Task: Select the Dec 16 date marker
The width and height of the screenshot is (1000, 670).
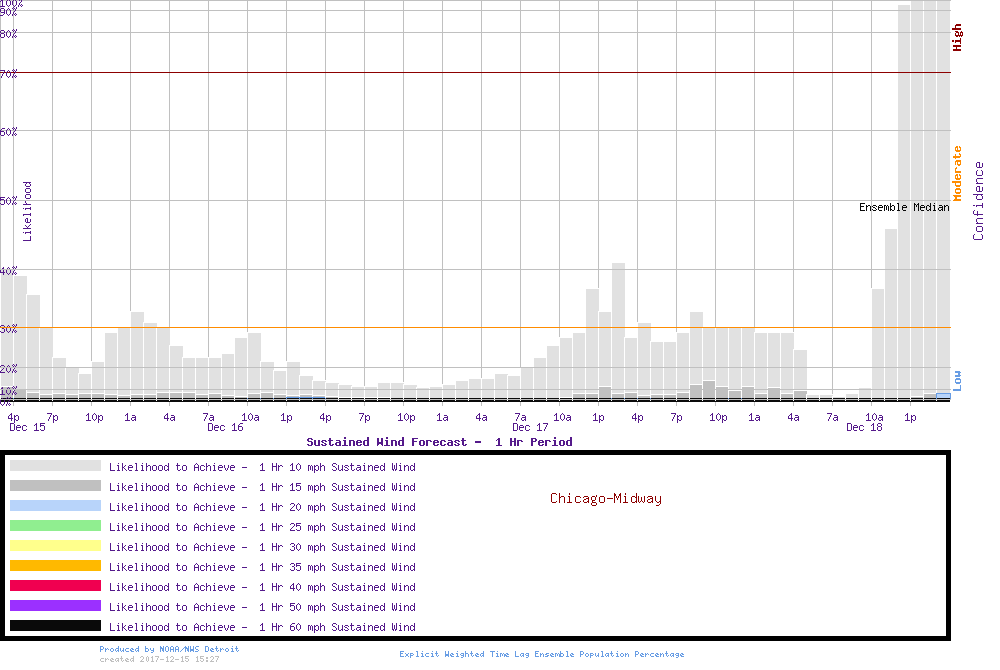Action: point(225,428)
